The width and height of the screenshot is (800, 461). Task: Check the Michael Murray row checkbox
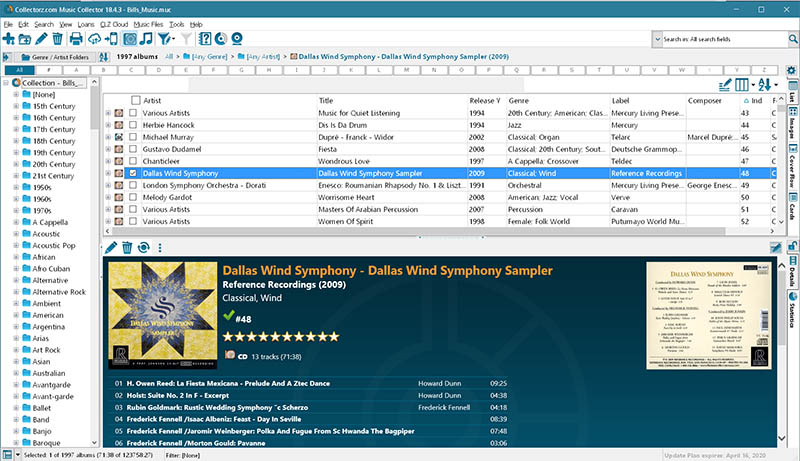[133, 137]
